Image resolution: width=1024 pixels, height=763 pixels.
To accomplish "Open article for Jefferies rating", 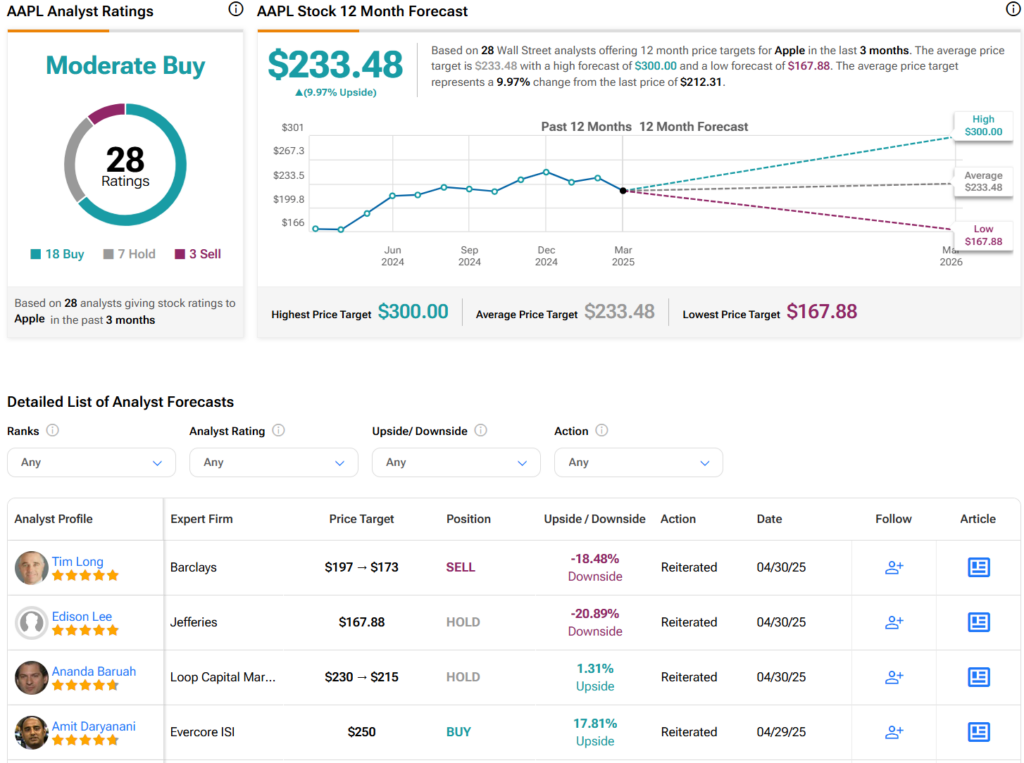I will coord(978,622).
